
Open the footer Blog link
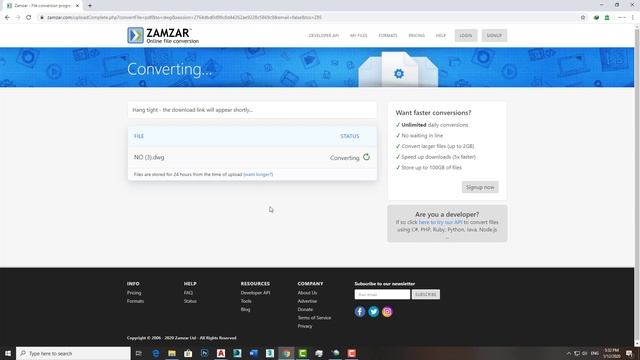point(245,309)
